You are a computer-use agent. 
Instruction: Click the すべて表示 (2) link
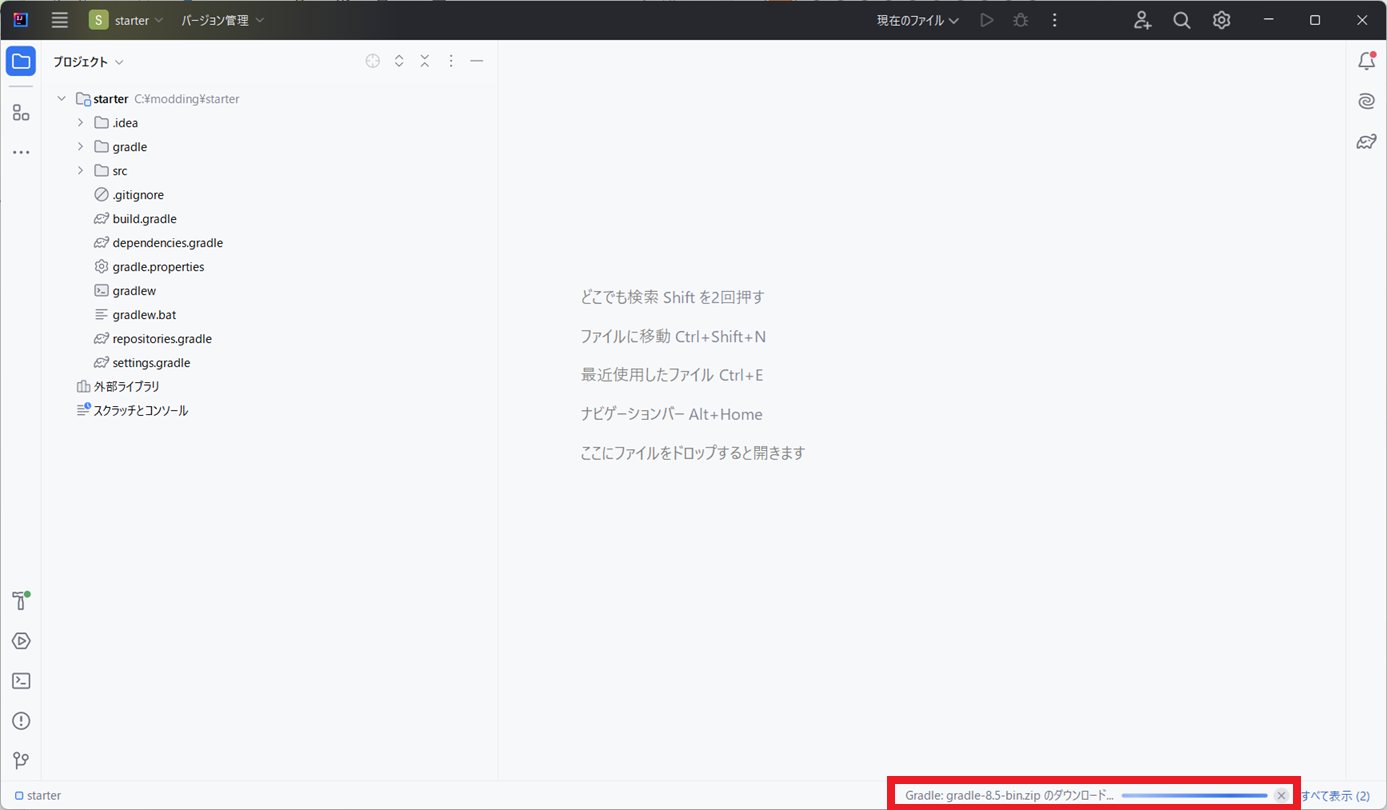[x=1335, y=796]
